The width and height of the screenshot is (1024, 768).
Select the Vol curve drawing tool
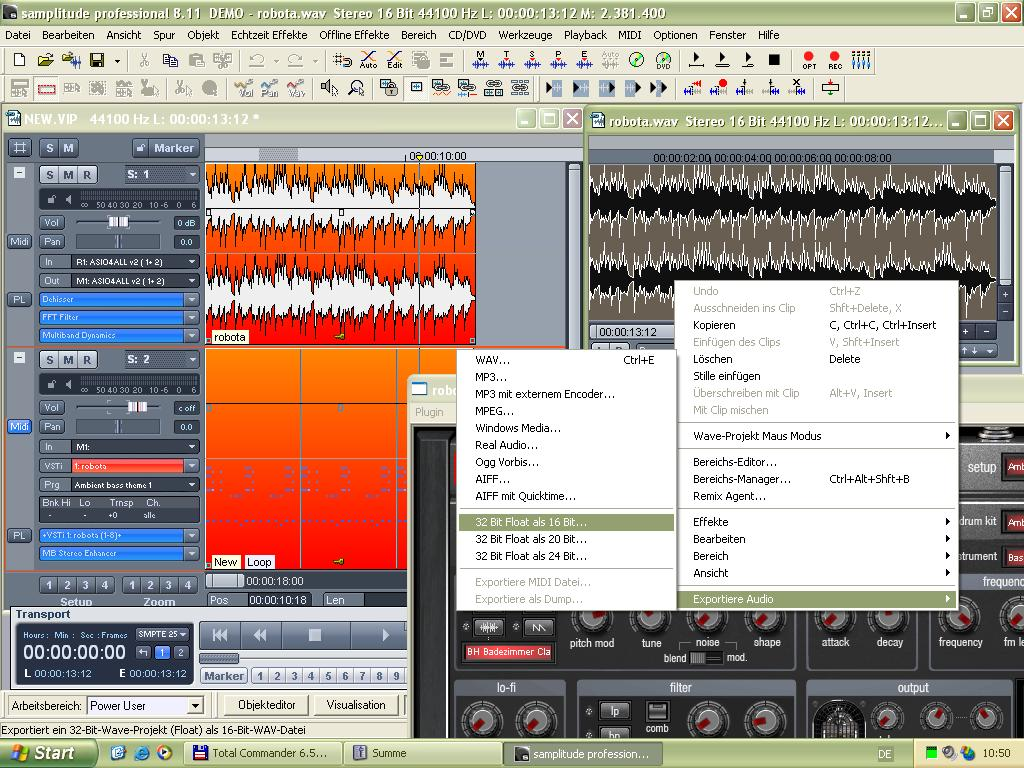point(244,88)
